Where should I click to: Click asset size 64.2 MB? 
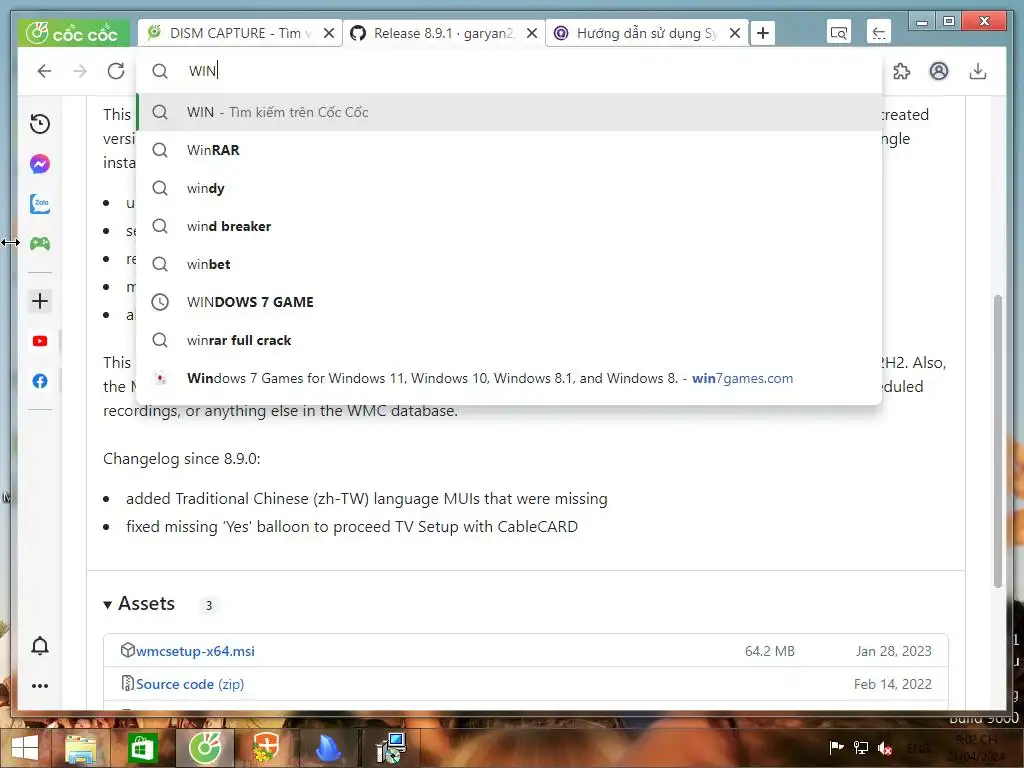click(770, 651)
